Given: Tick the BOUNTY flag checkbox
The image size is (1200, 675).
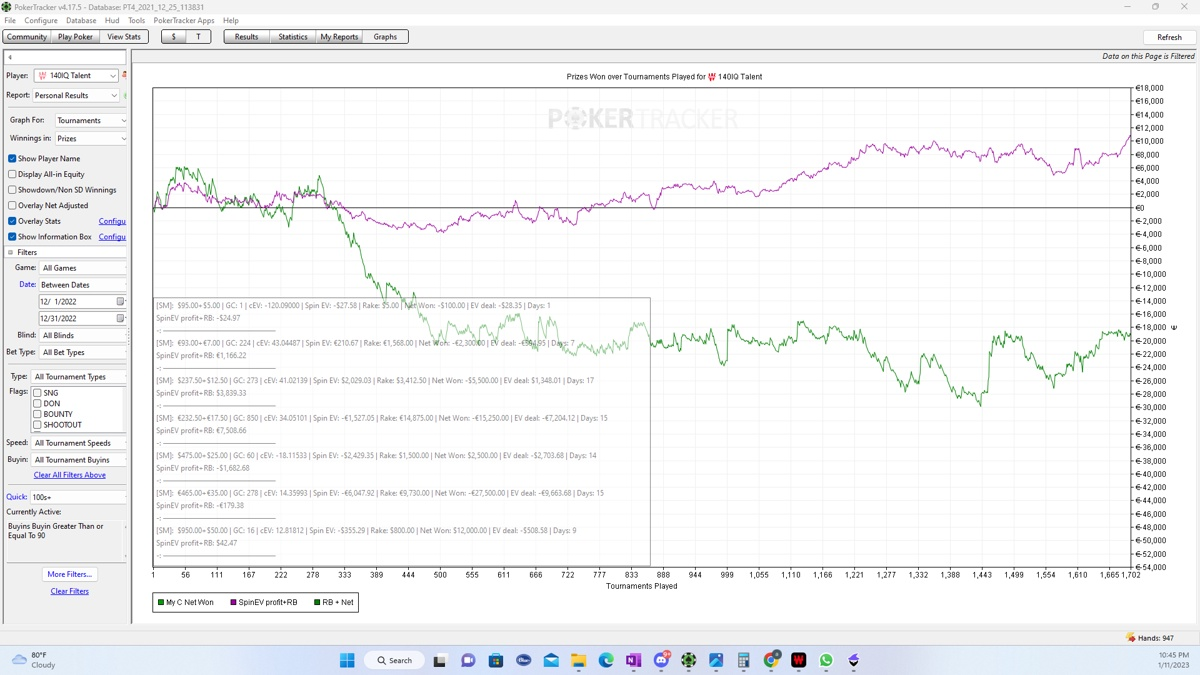Looking at the screenshot, I should pos(37,414).
